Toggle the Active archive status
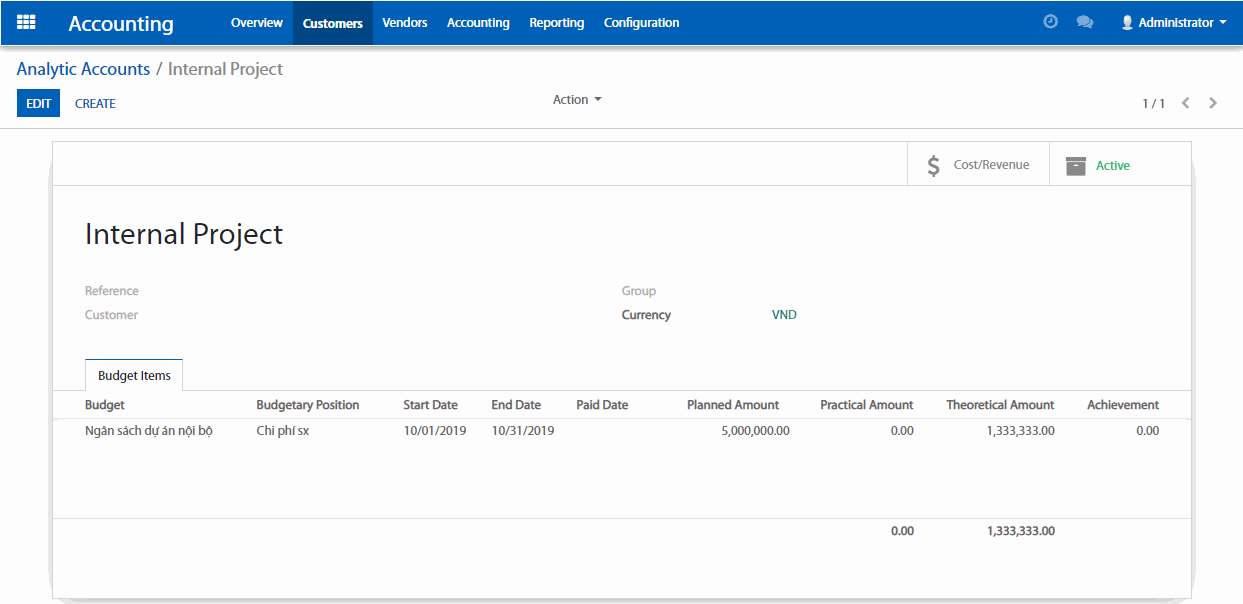The height and width of the screenshot is (604, 1243). click(x=1112, y=166)
